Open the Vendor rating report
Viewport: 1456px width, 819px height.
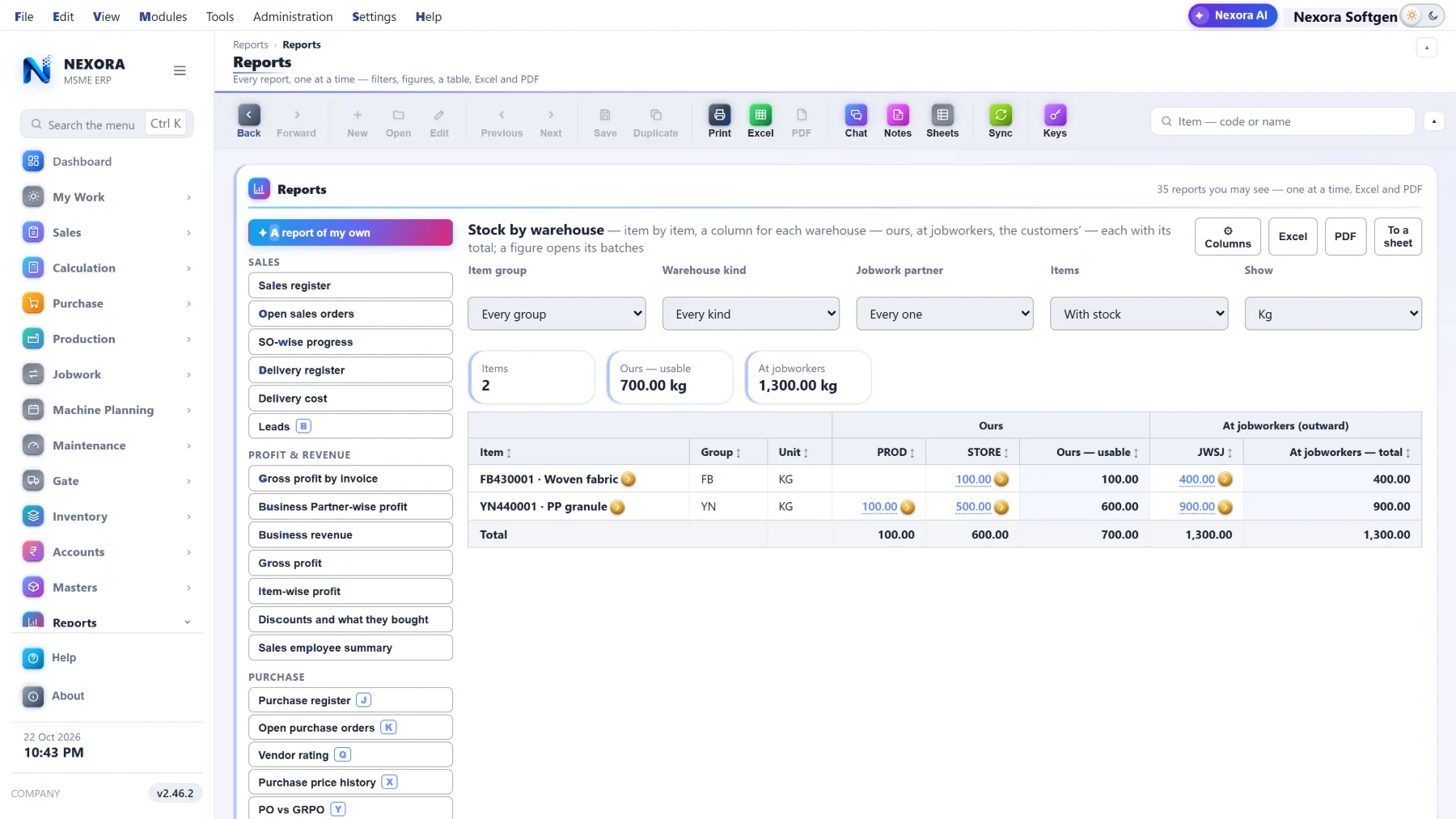click(x=350, y=755)
